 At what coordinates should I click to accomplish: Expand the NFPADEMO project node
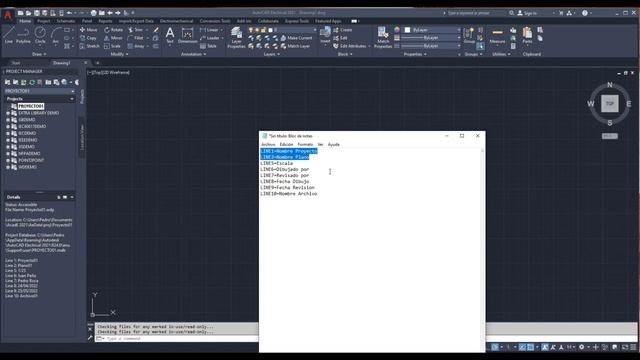8,153
